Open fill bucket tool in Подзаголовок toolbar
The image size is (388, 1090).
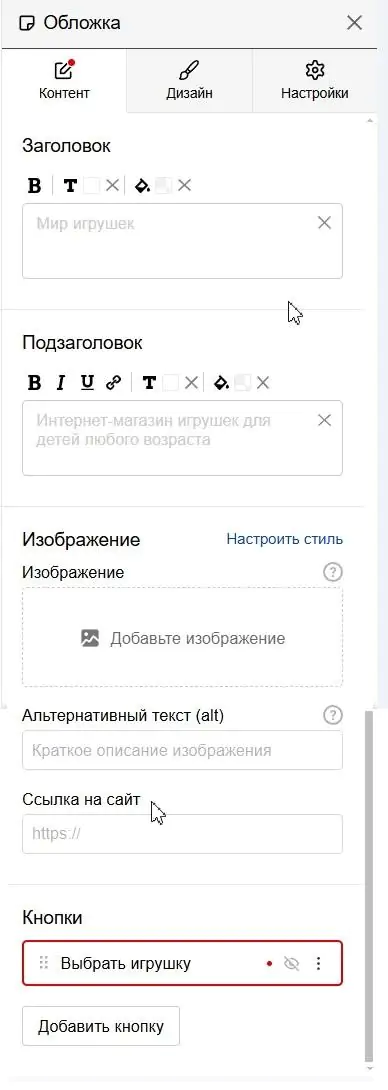point(221,382)
